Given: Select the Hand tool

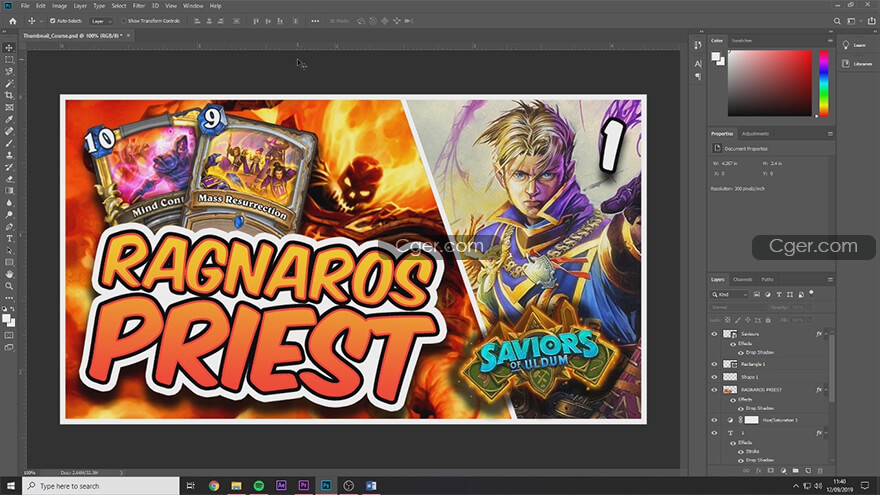Looking at the screenshot, I should pos(9,274).
